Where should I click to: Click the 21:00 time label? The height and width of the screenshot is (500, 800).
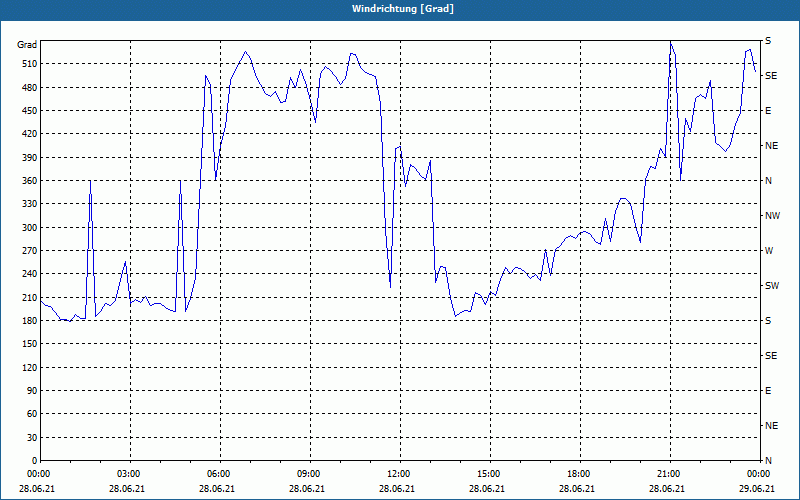[669, 474]
